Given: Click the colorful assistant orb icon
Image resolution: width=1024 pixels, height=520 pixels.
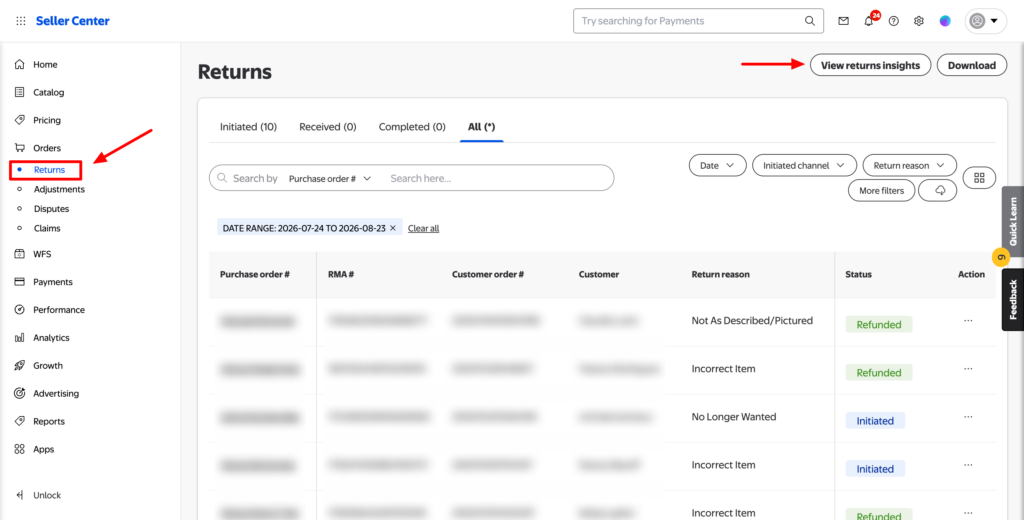Looking at the screenshot, I should pyautogui.click(x=945, y=21).
